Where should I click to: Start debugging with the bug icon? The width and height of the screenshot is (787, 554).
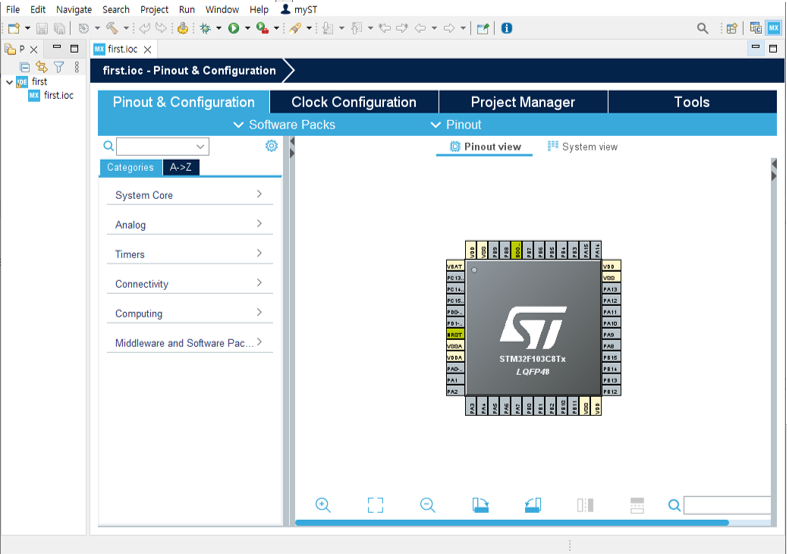[x=205, y=28]
